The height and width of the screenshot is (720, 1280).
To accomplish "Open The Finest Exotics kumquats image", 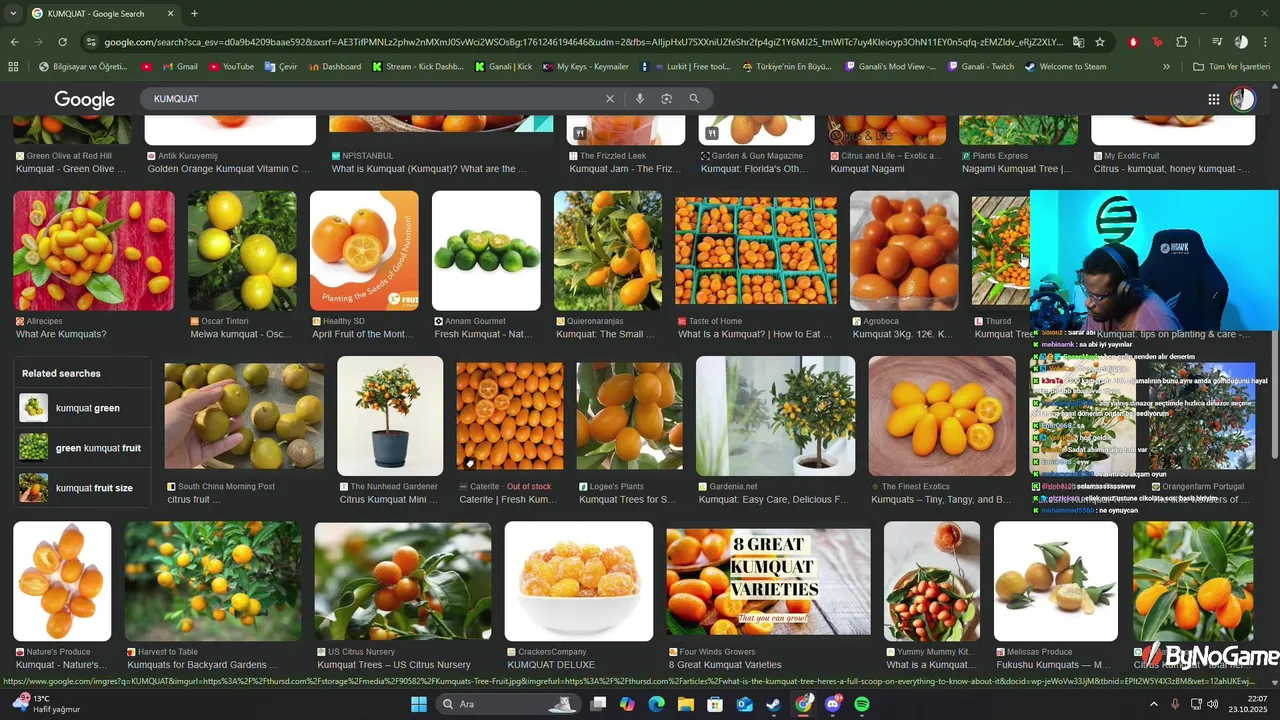I will click(x=942, y=416).
